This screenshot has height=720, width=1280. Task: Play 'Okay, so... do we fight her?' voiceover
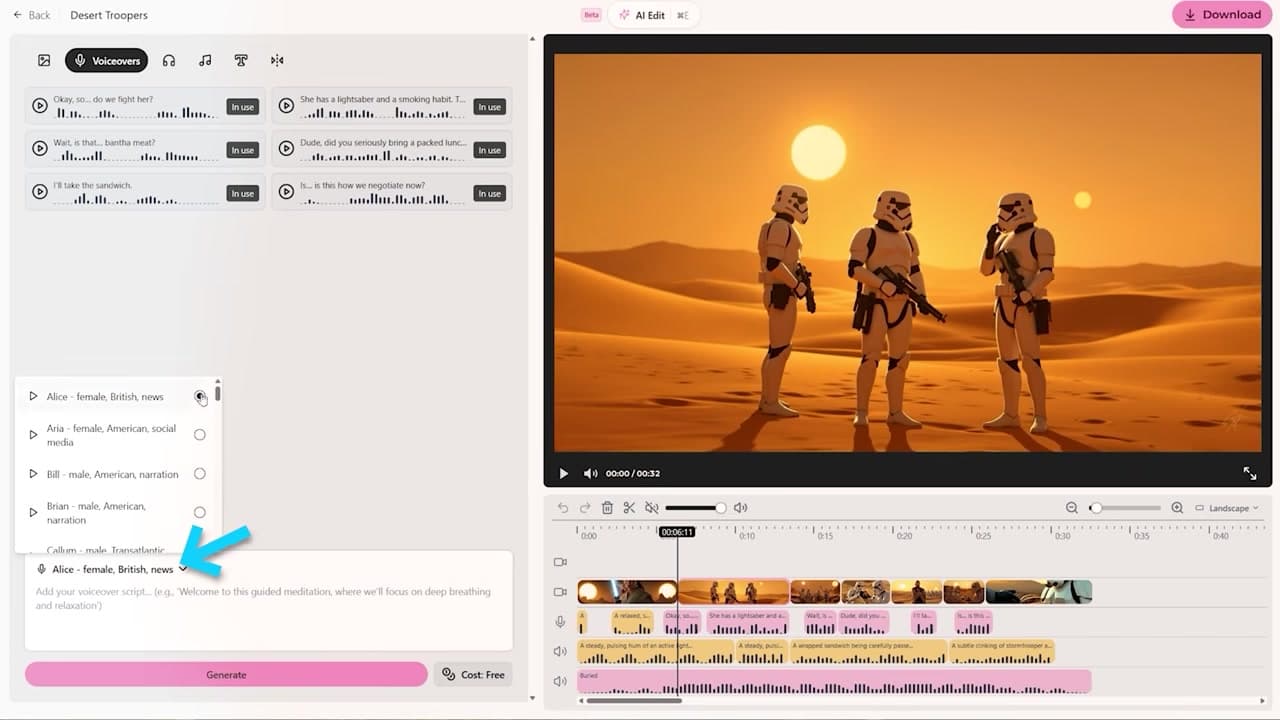point(40,105)
